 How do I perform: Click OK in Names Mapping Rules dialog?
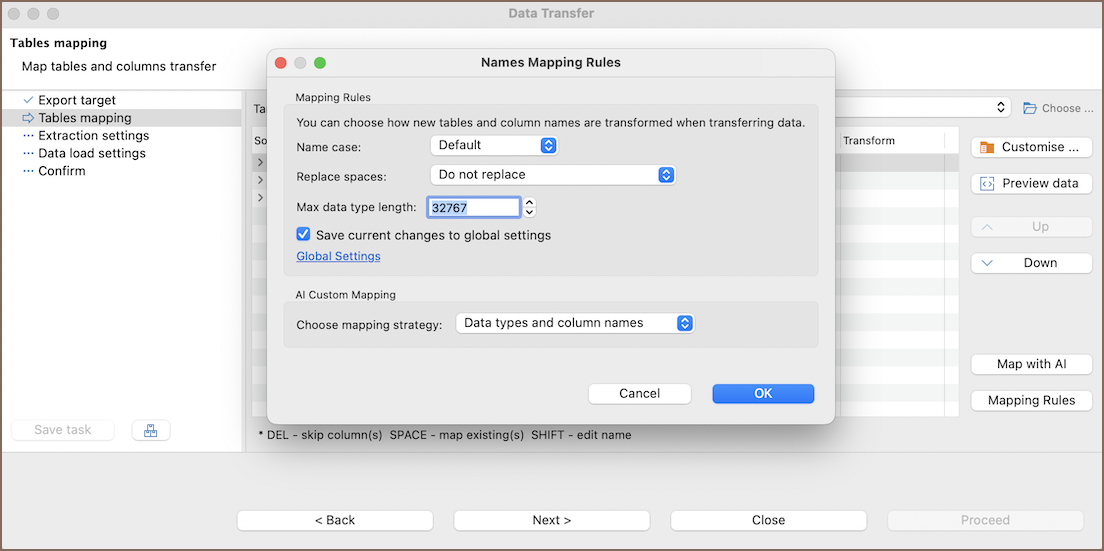point(763,394)
